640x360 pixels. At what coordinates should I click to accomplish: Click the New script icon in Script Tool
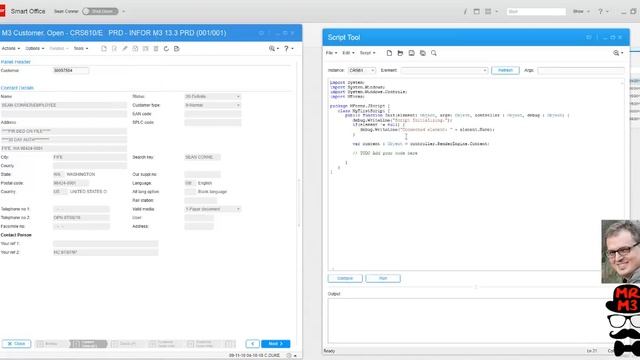(389, 53)
